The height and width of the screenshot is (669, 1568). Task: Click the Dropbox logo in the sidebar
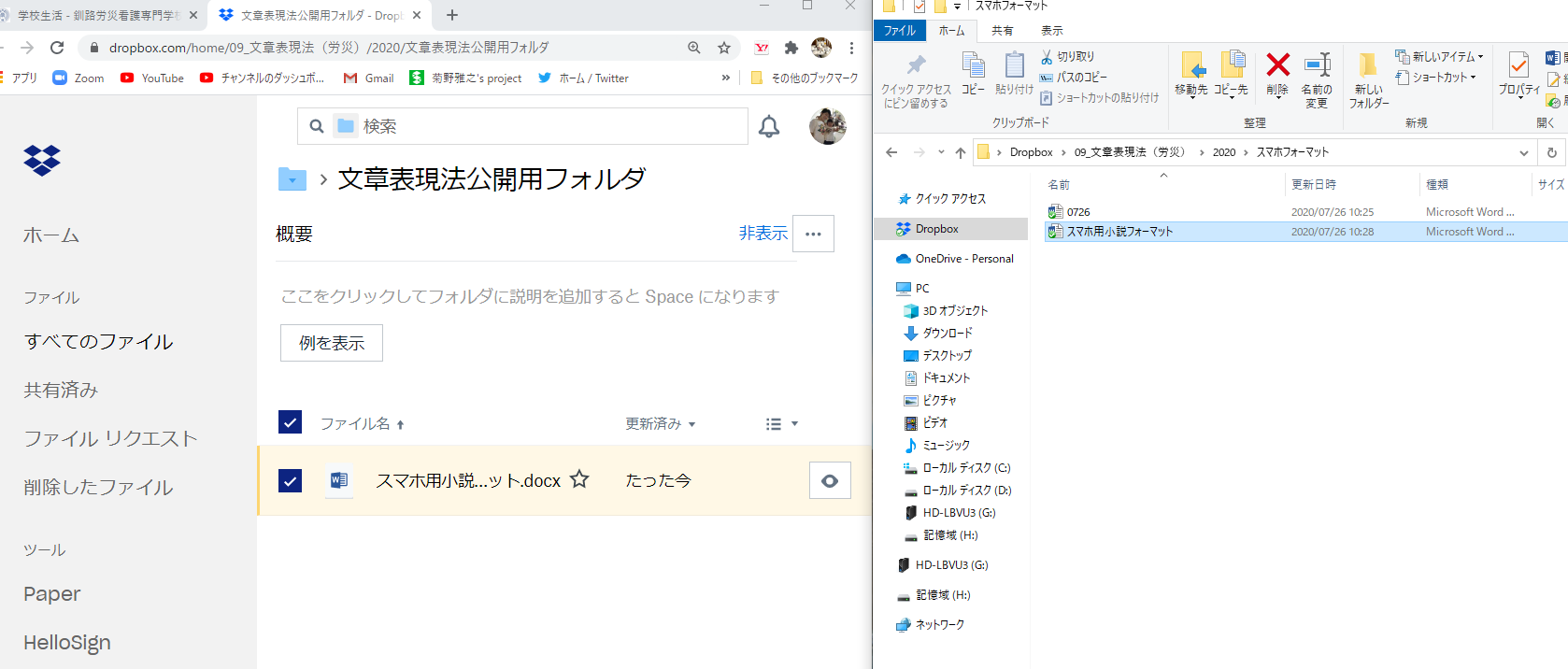[42, 161]
